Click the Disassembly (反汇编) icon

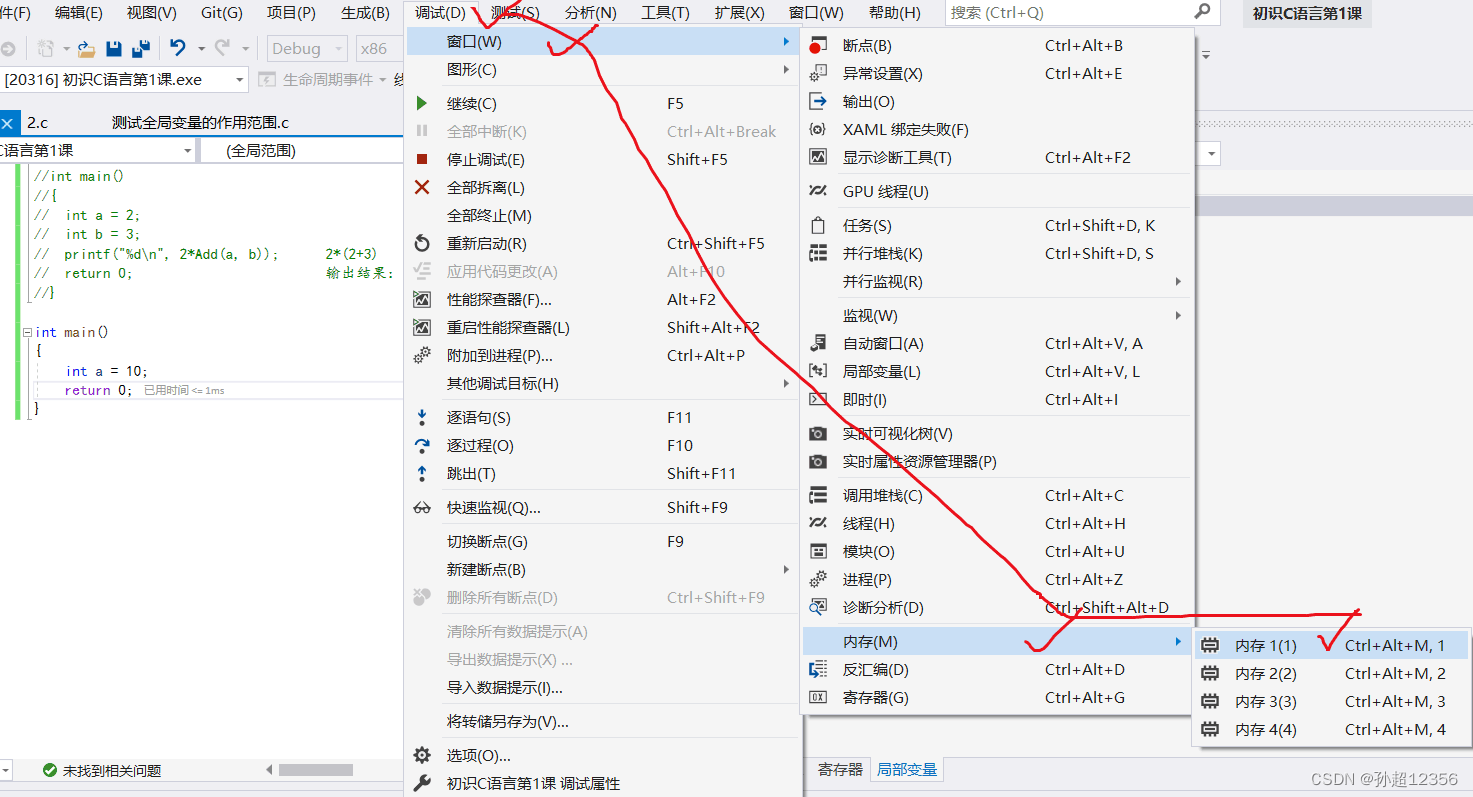[x=818, y=669]
